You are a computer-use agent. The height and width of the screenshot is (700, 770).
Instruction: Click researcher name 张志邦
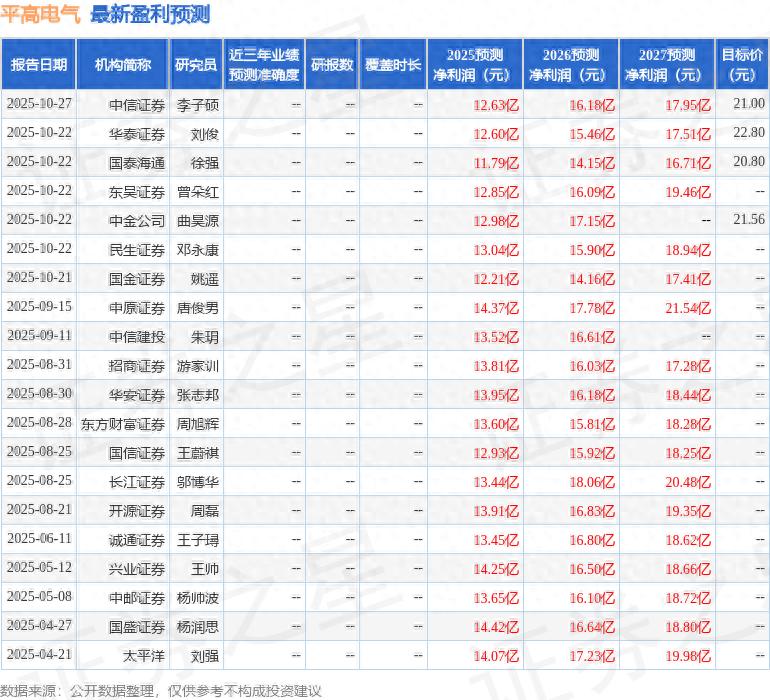tap(198, 395)
